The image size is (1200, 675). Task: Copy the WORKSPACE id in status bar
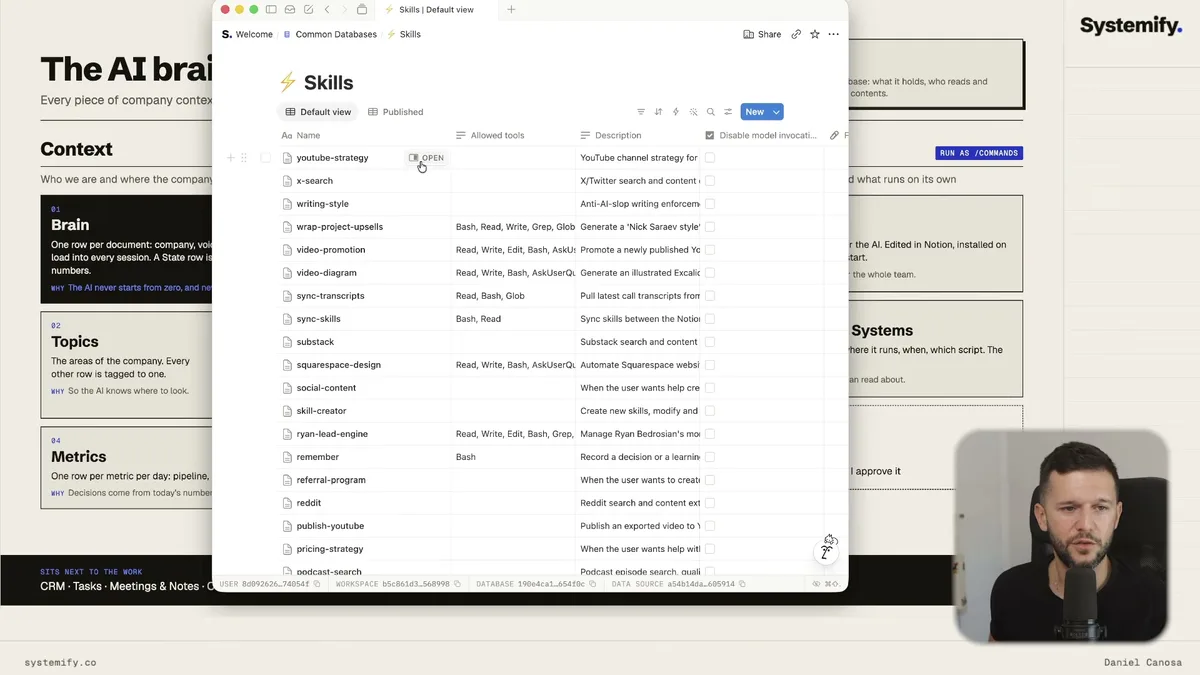458,584
